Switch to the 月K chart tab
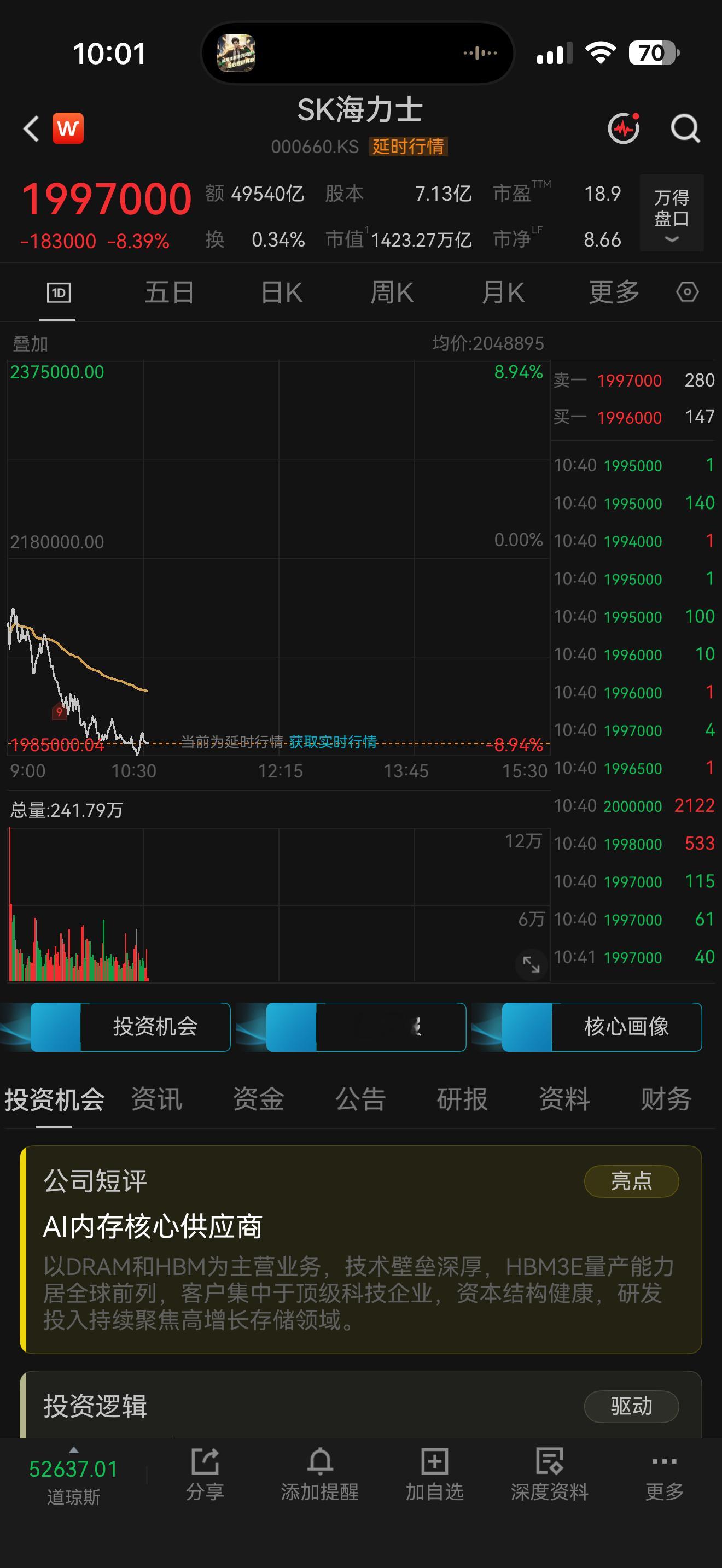This screenshot has width=722, height=1568. (503, 292)
